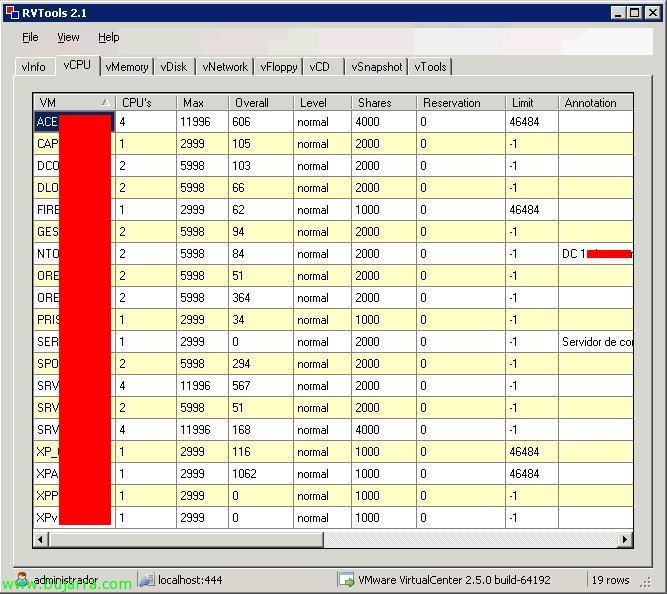Click VMware VirtualCenter 2.5.0 build text
Viewport: 667px width, 594px height.
454,580
